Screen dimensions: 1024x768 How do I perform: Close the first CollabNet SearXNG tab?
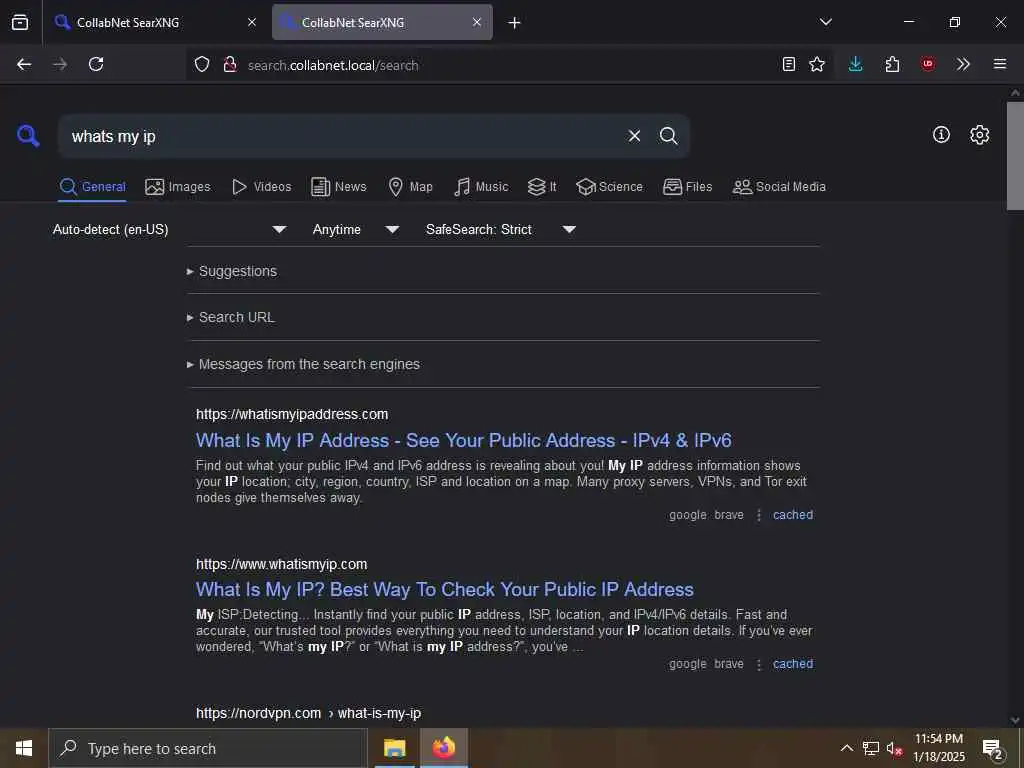pos(251,22)
